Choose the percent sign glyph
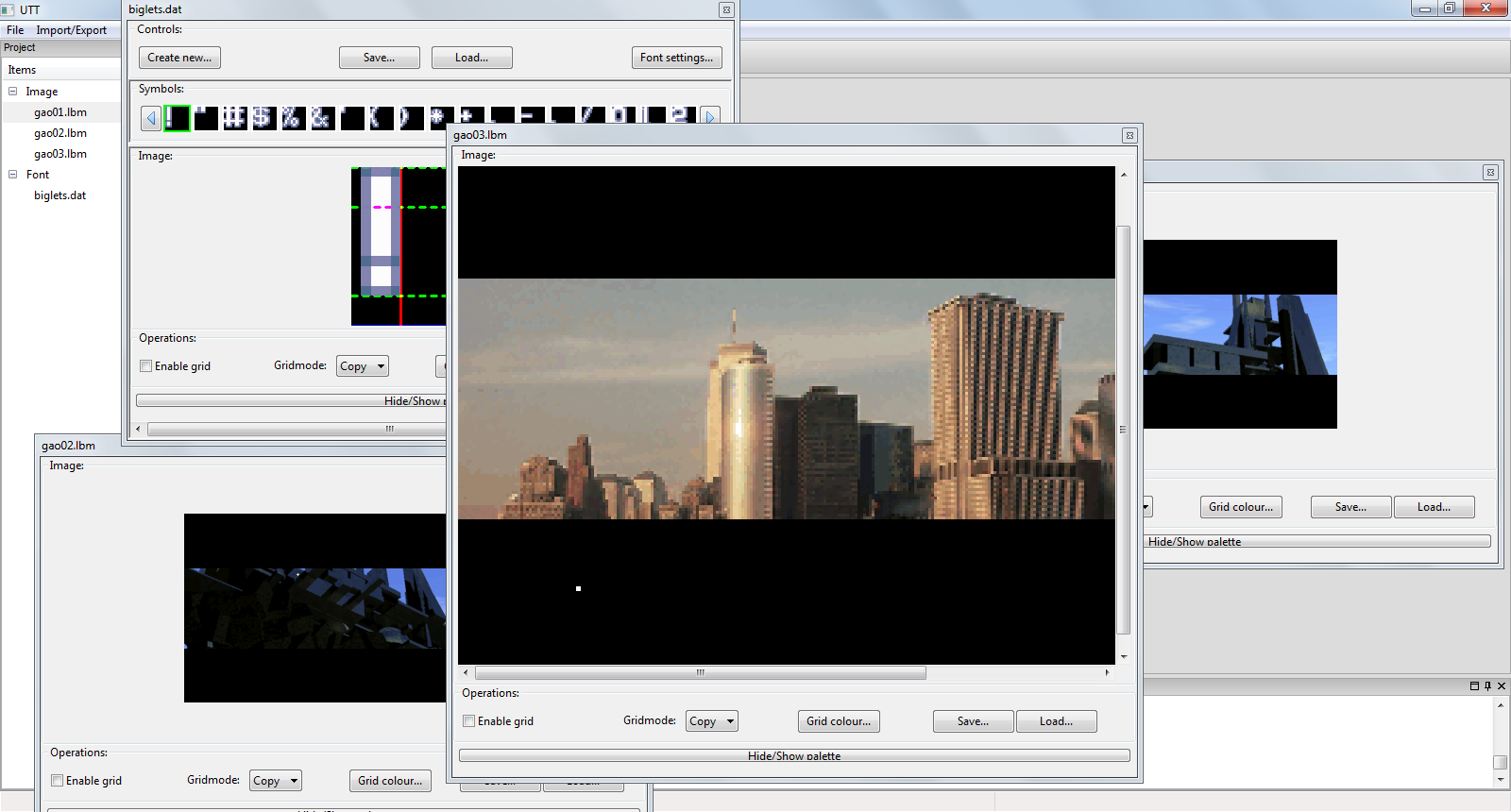 [x=293, y=118]
